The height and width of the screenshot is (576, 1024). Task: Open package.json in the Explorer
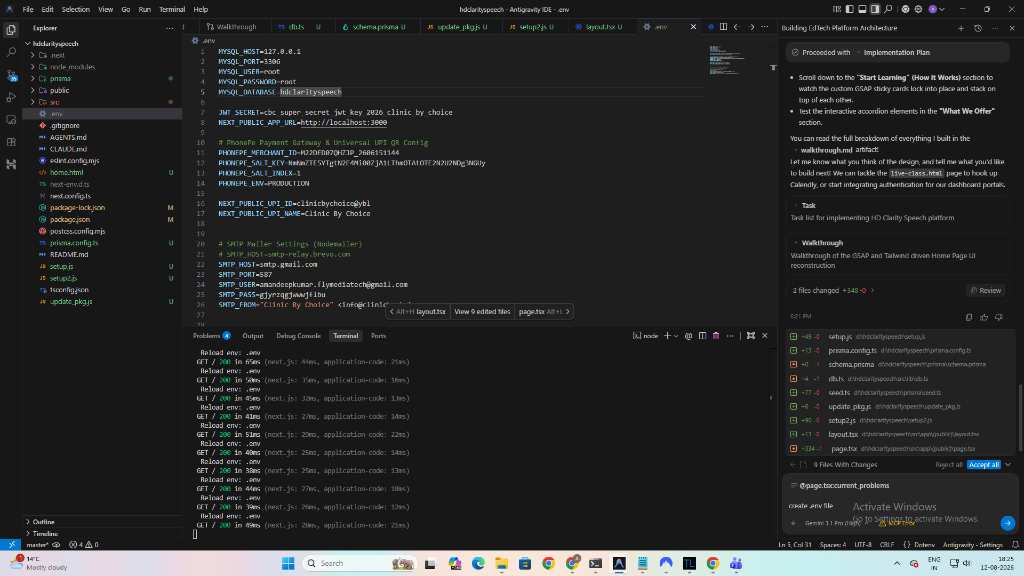70,219
